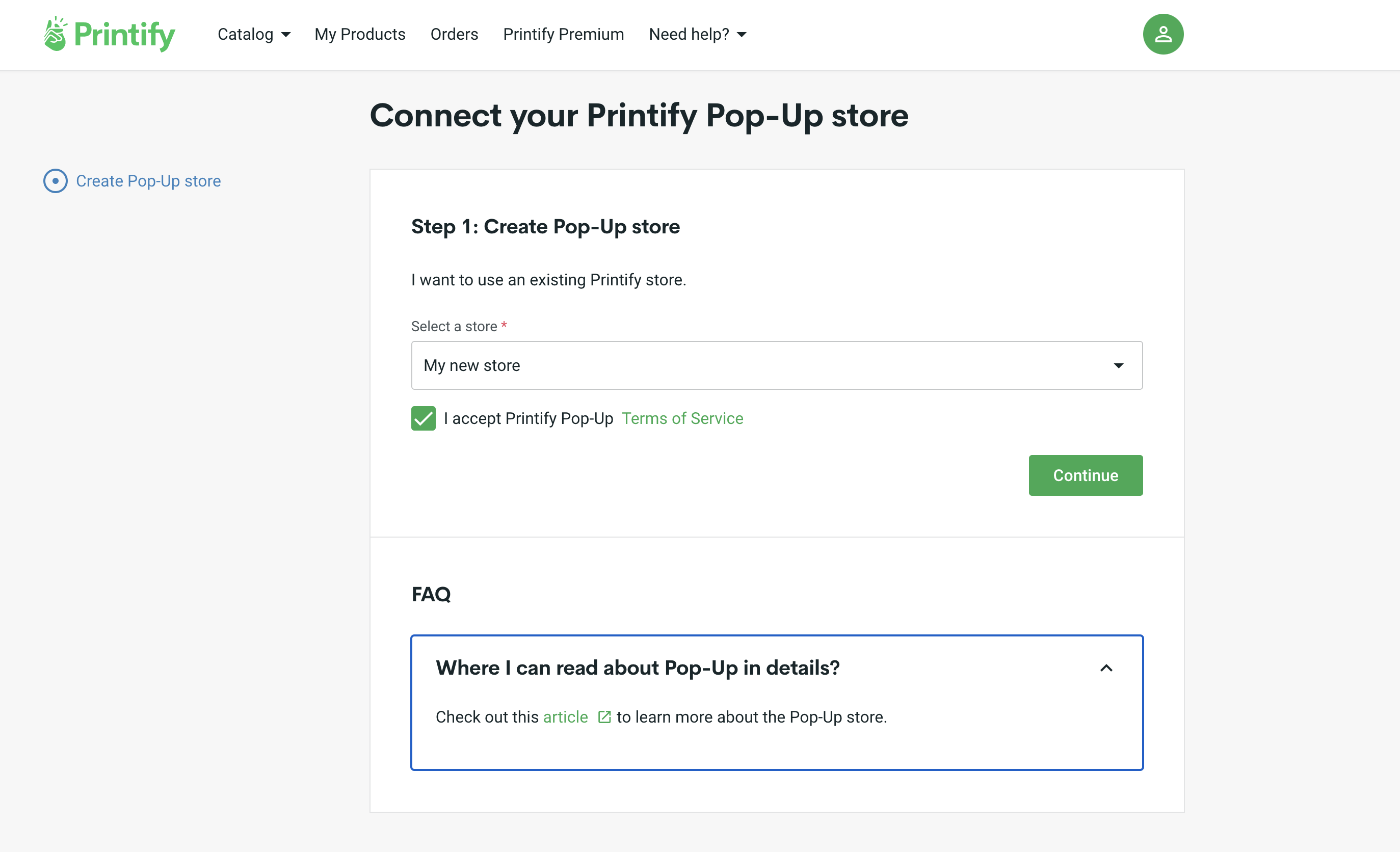Click the Terms of Service external link icon

point(682,418)
